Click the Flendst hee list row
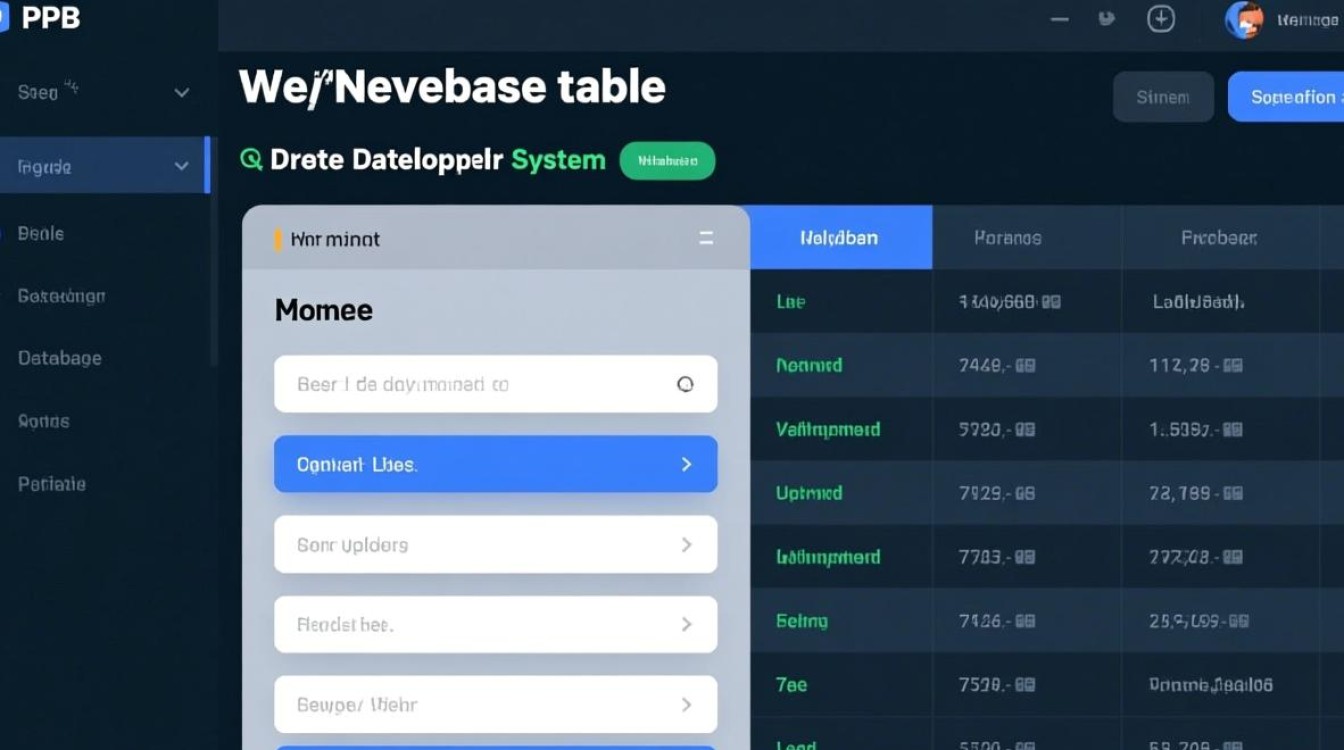The height and width of the screenshot is (750, 1344). (x=495, y=624)
